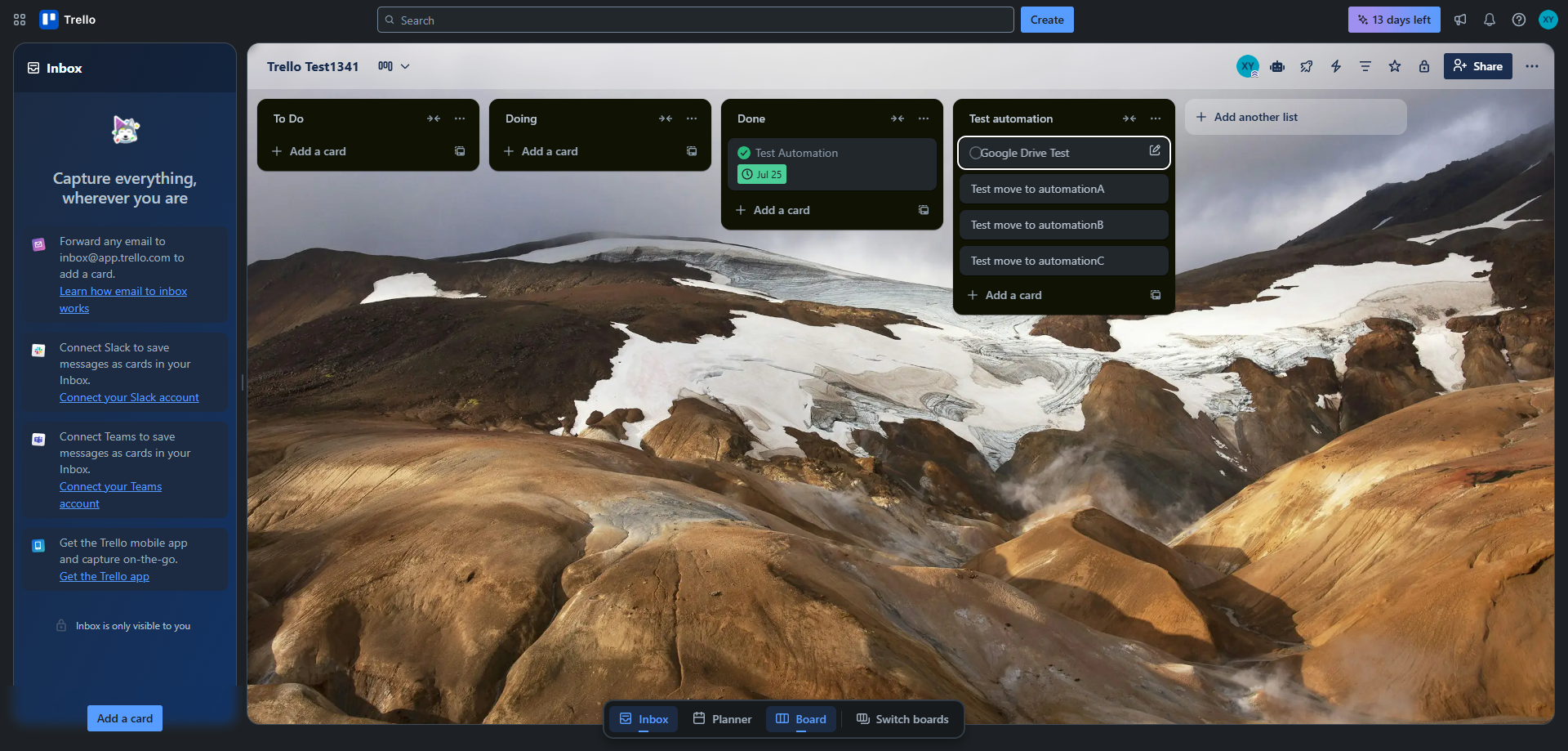Create card from template in Test automation
This screenshot has width=1568, height=751.
1156,295
